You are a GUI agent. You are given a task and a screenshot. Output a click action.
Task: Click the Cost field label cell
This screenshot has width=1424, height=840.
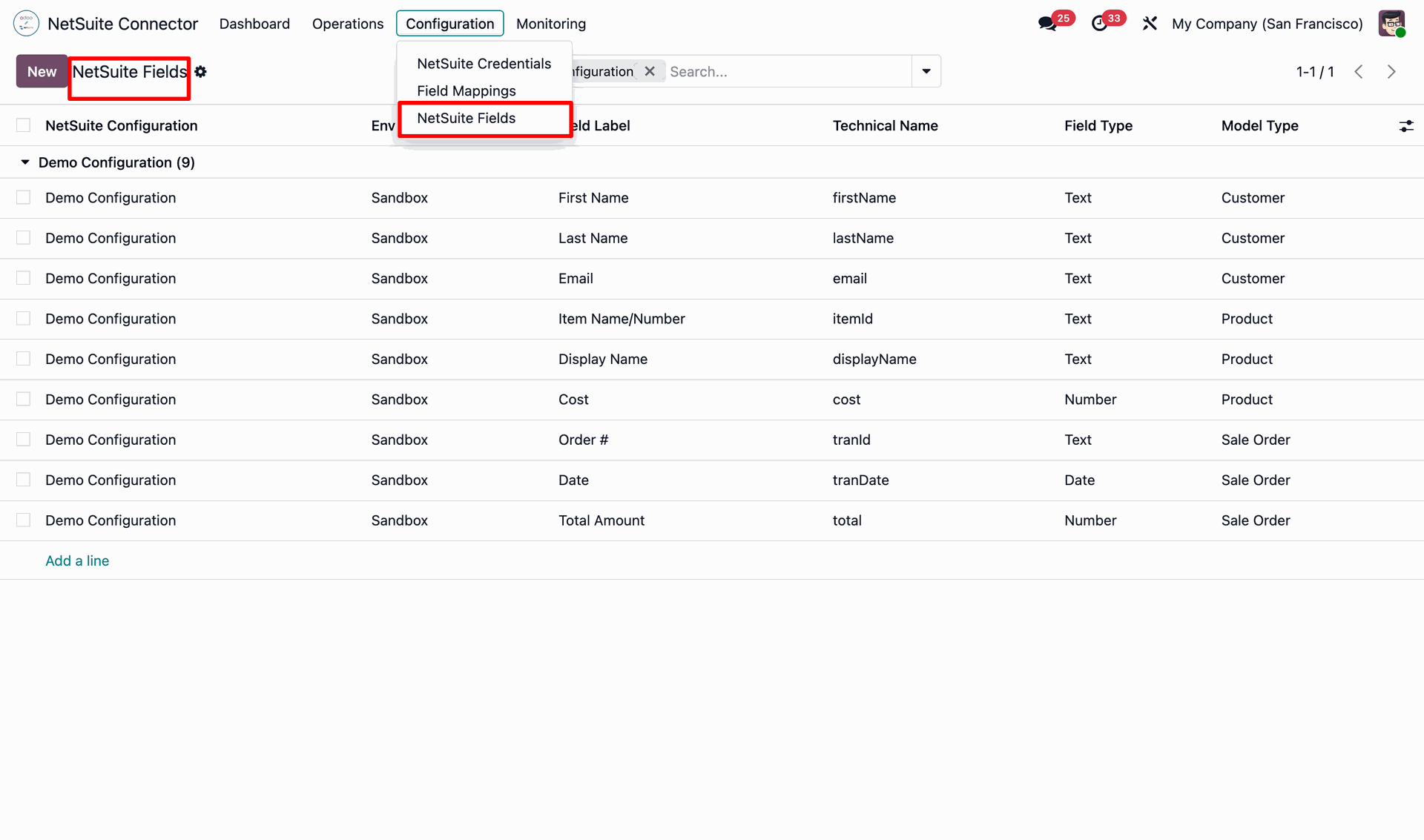[x=573, y=400]
